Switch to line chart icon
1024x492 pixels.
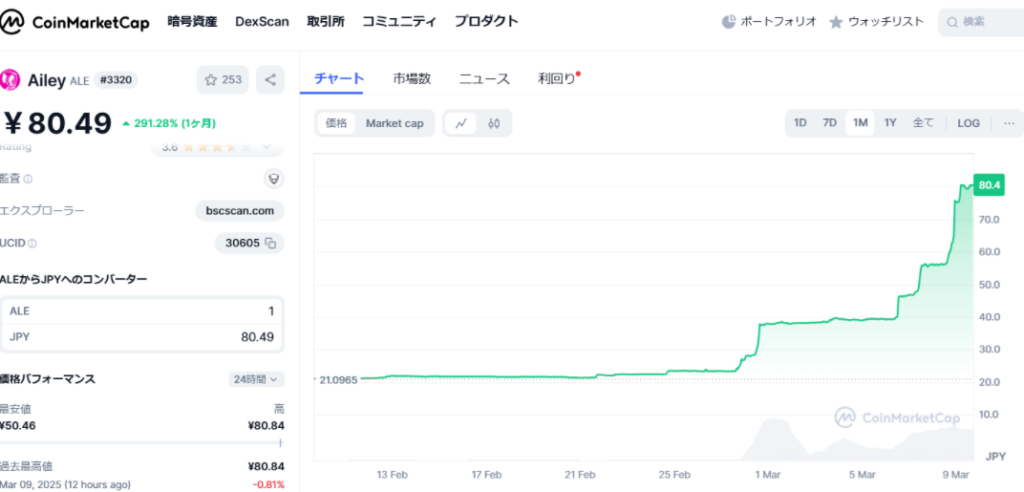(x=461, y=123)
